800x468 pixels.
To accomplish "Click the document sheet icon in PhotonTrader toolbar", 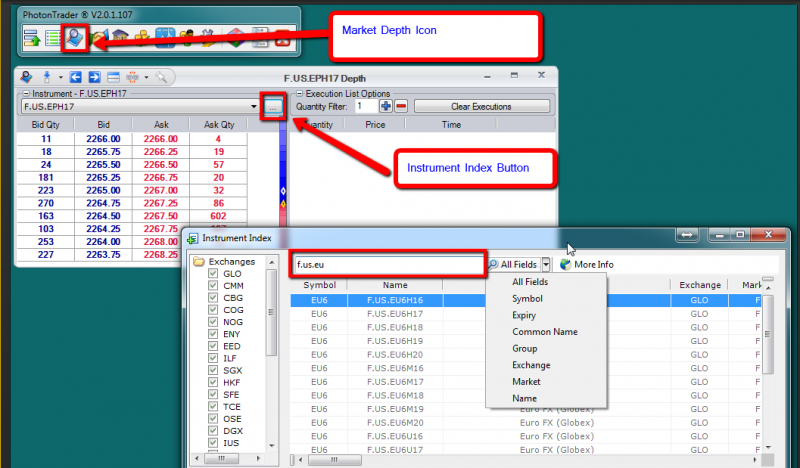I will pyautogui.click(x=260, y=38).
